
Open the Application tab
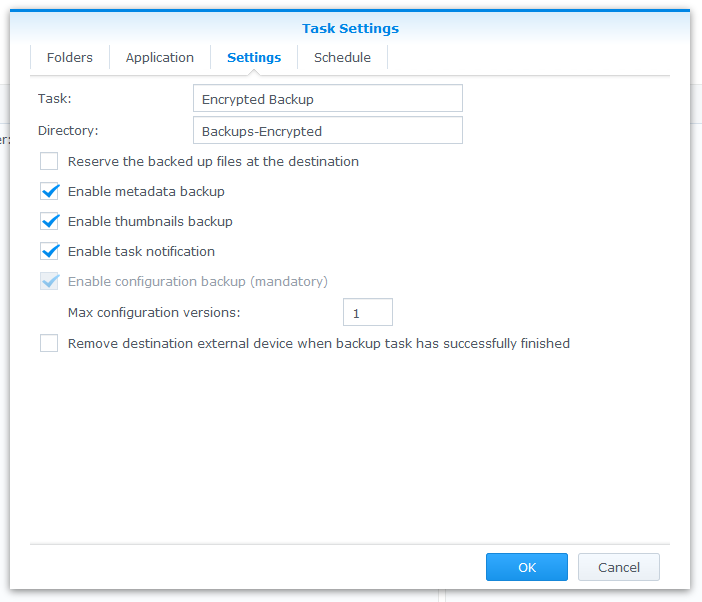(x=160, y=58)
